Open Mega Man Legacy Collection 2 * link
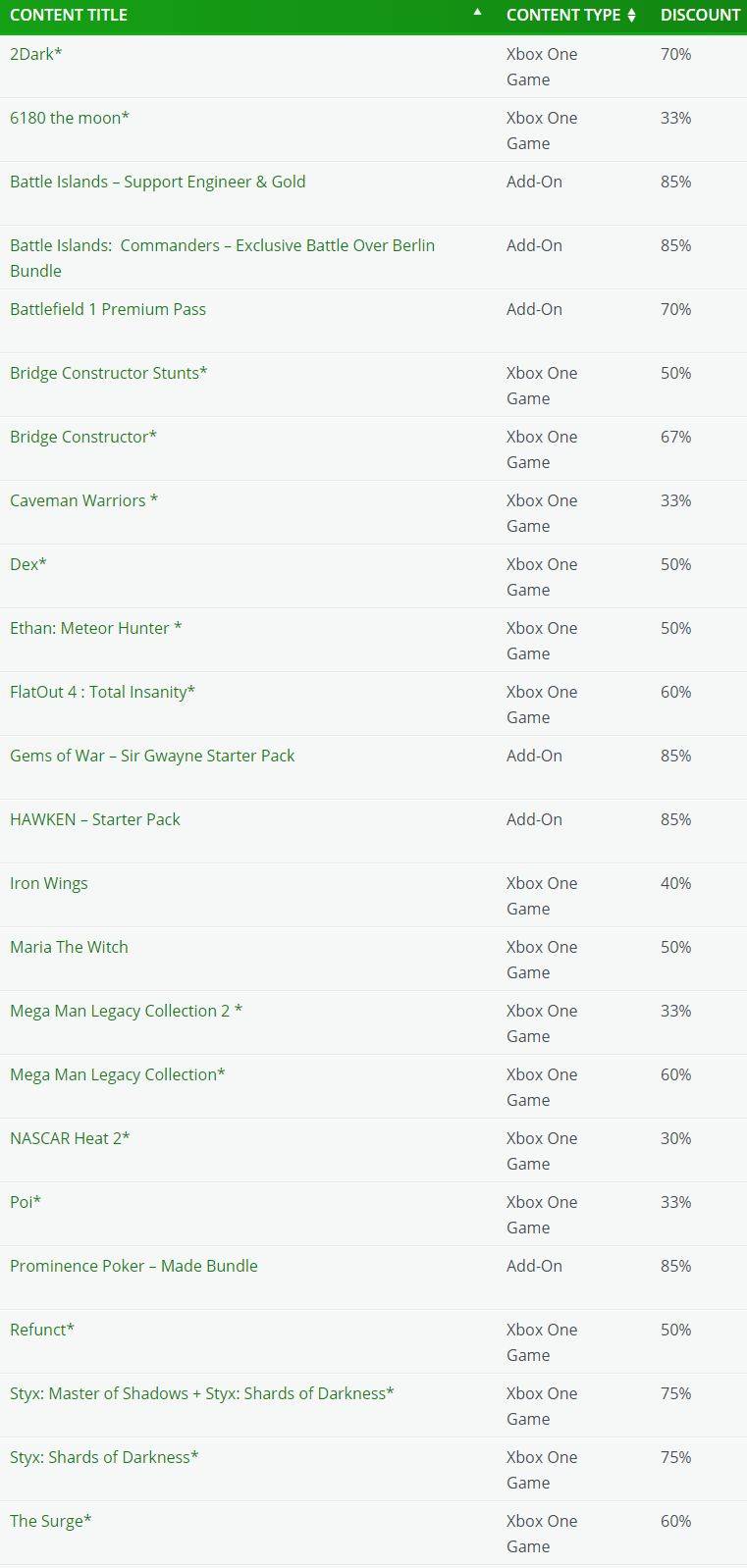 coord(127,1011)
